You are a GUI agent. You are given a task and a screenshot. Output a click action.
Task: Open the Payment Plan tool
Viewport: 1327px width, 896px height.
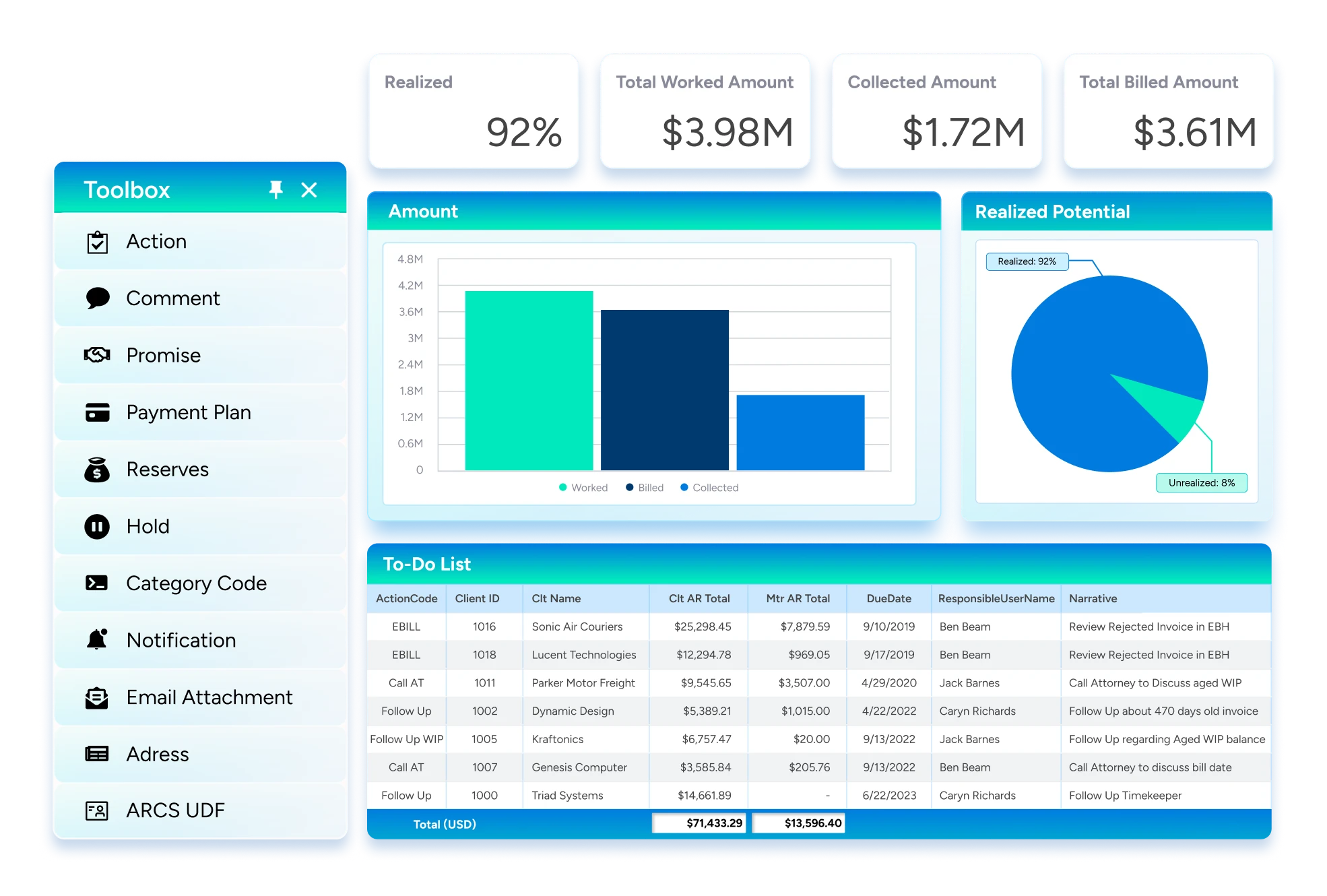[189, 412]
